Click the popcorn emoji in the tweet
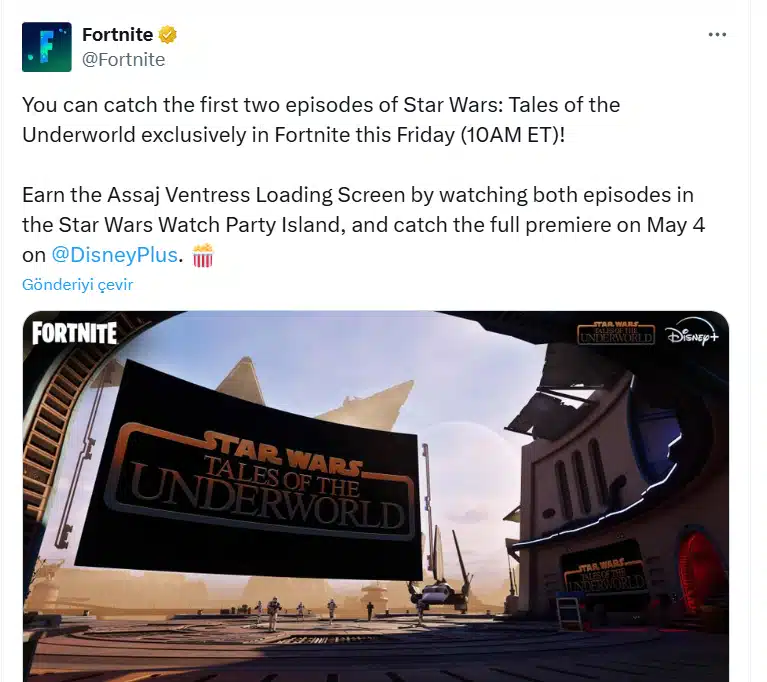This screenshot has width=767, height=682. (x=203, y=255)
